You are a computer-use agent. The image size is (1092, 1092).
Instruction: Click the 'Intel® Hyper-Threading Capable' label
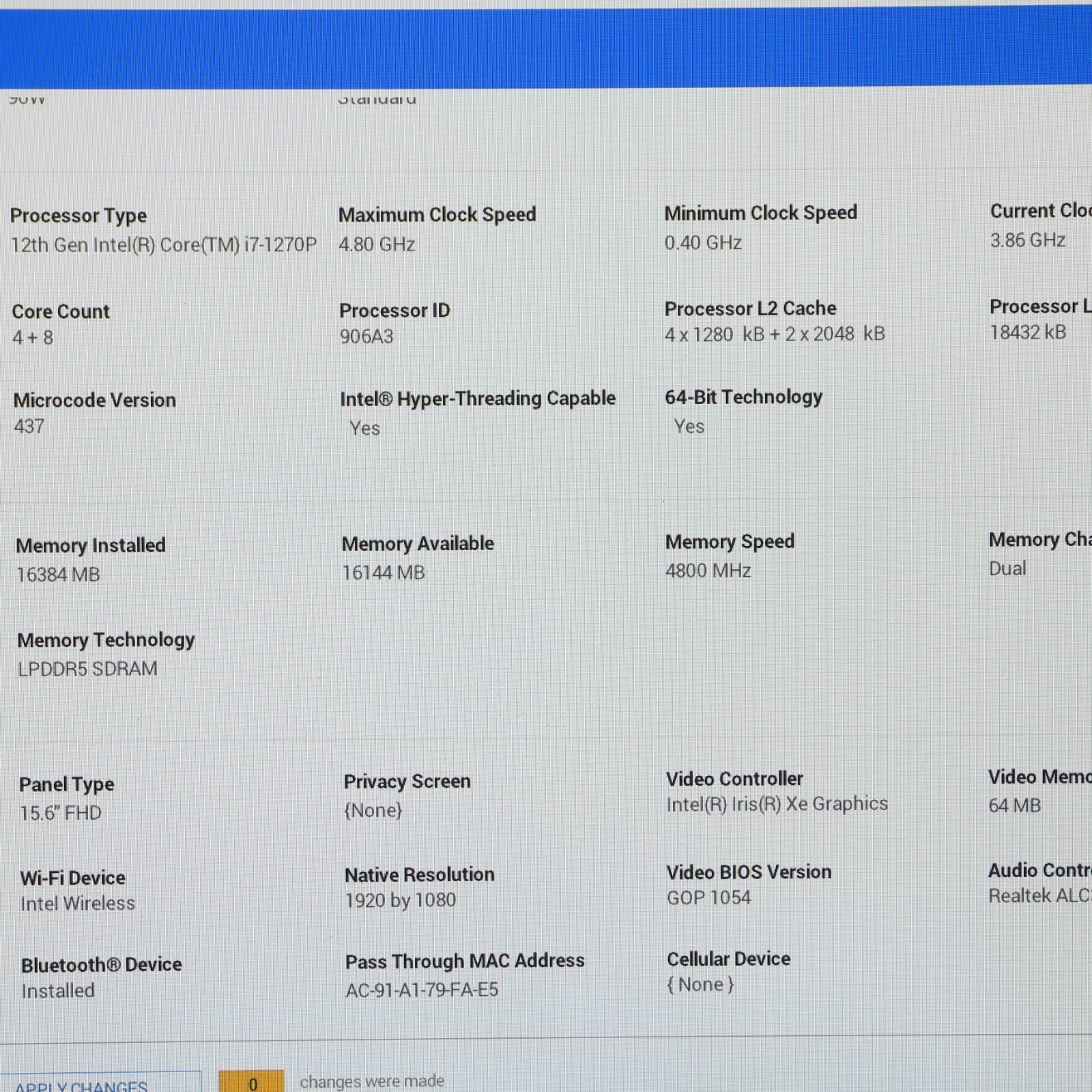tap(478, 399)
